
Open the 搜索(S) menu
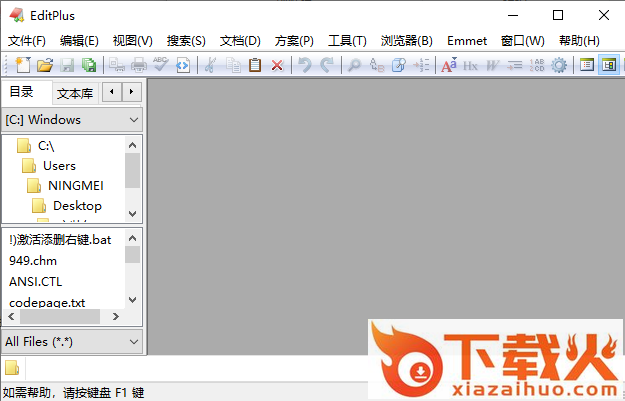[x=186, y=41]
